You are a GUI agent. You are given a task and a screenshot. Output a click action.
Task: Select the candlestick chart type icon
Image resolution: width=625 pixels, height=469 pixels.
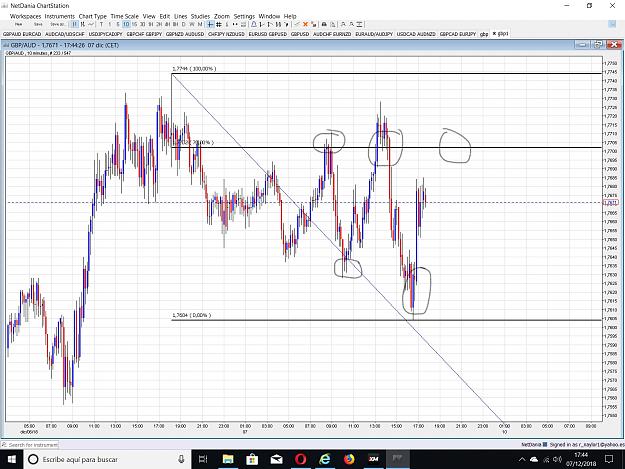[x=75, y=24]
